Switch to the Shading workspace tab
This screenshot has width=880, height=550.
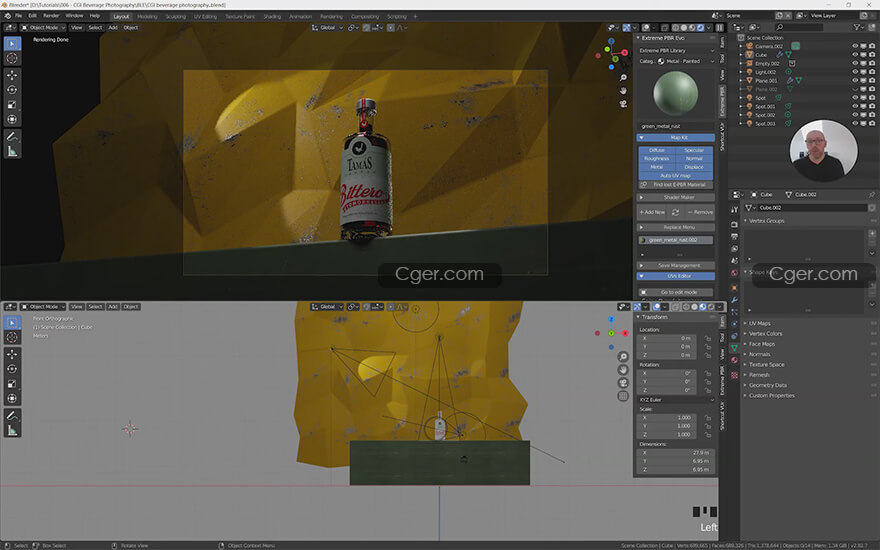tap(272, 16)
